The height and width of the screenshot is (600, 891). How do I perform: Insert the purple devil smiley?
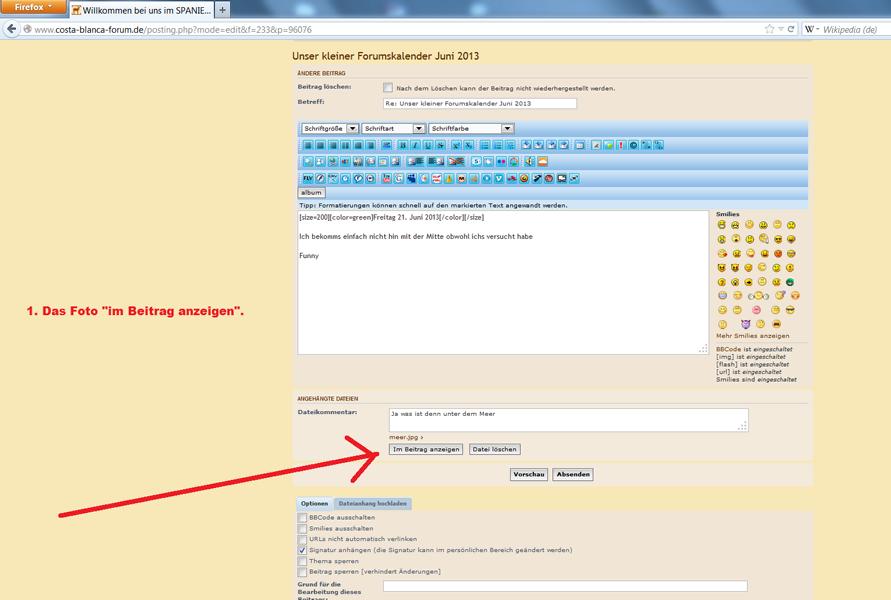coord(745,324)
